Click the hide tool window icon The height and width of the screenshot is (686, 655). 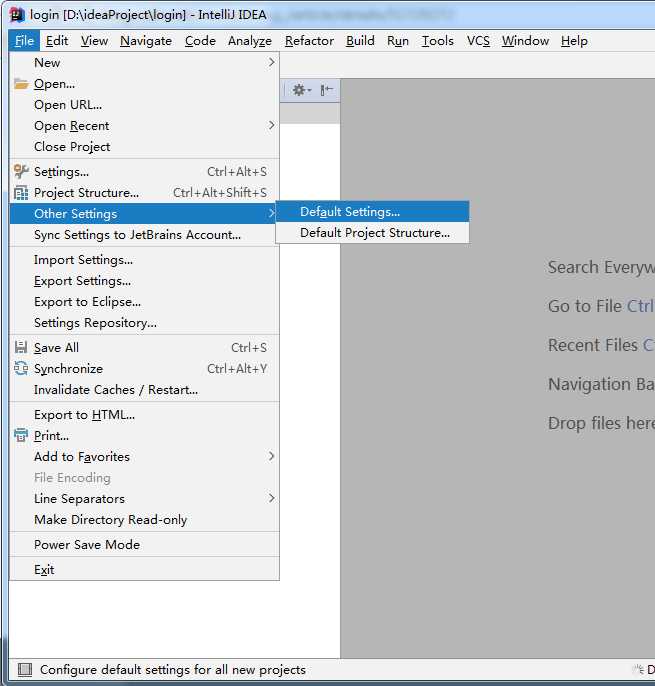tap(326, 90)
